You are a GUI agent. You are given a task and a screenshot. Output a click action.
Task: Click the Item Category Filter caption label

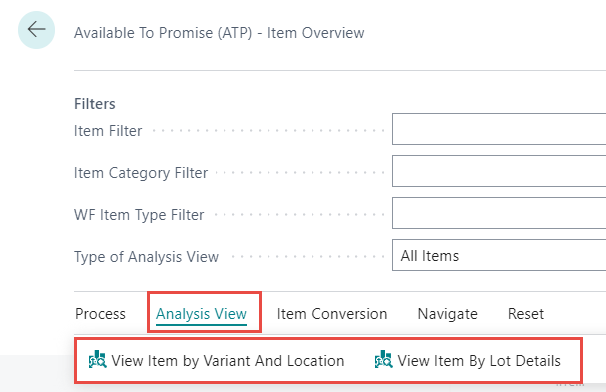pos(141,173)
